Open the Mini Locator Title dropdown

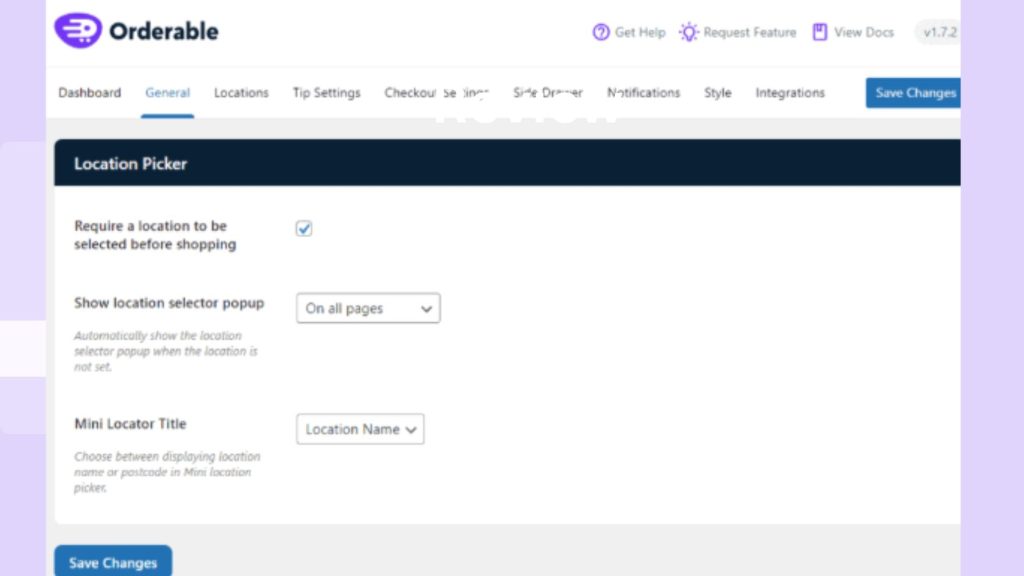(x=360, y=429)
